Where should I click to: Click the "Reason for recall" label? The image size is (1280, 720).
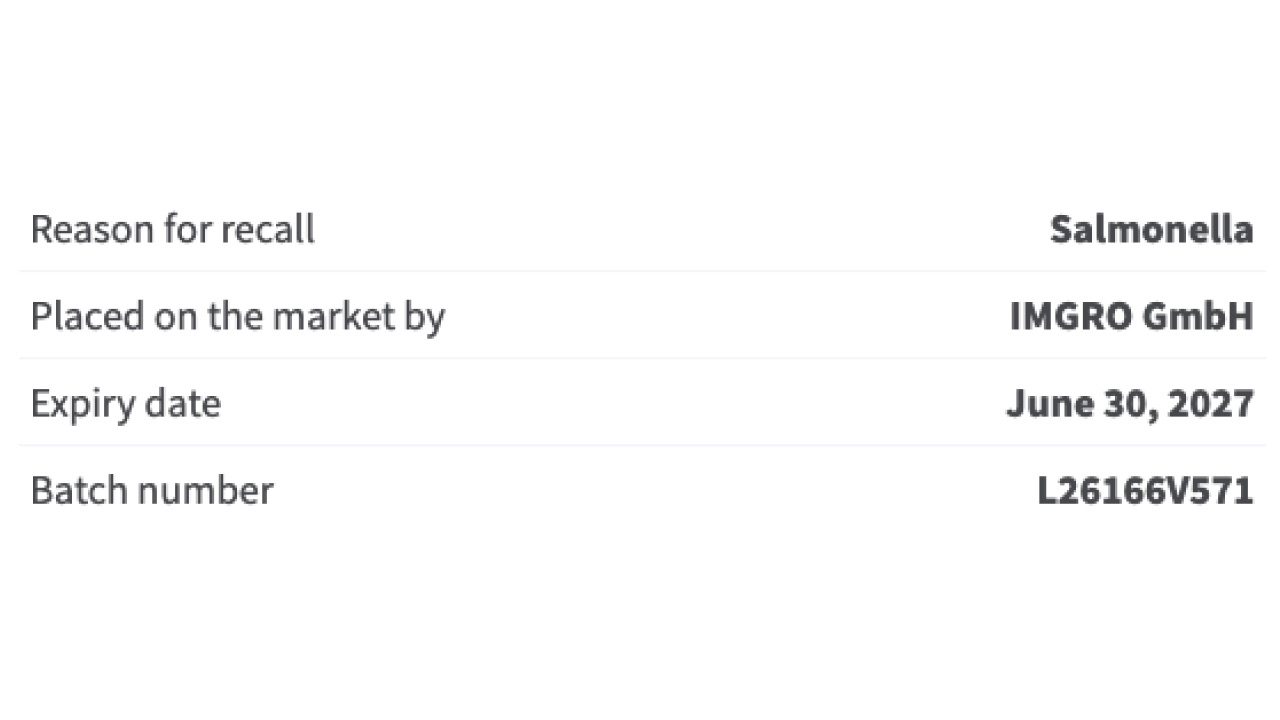tap(172, 229)
